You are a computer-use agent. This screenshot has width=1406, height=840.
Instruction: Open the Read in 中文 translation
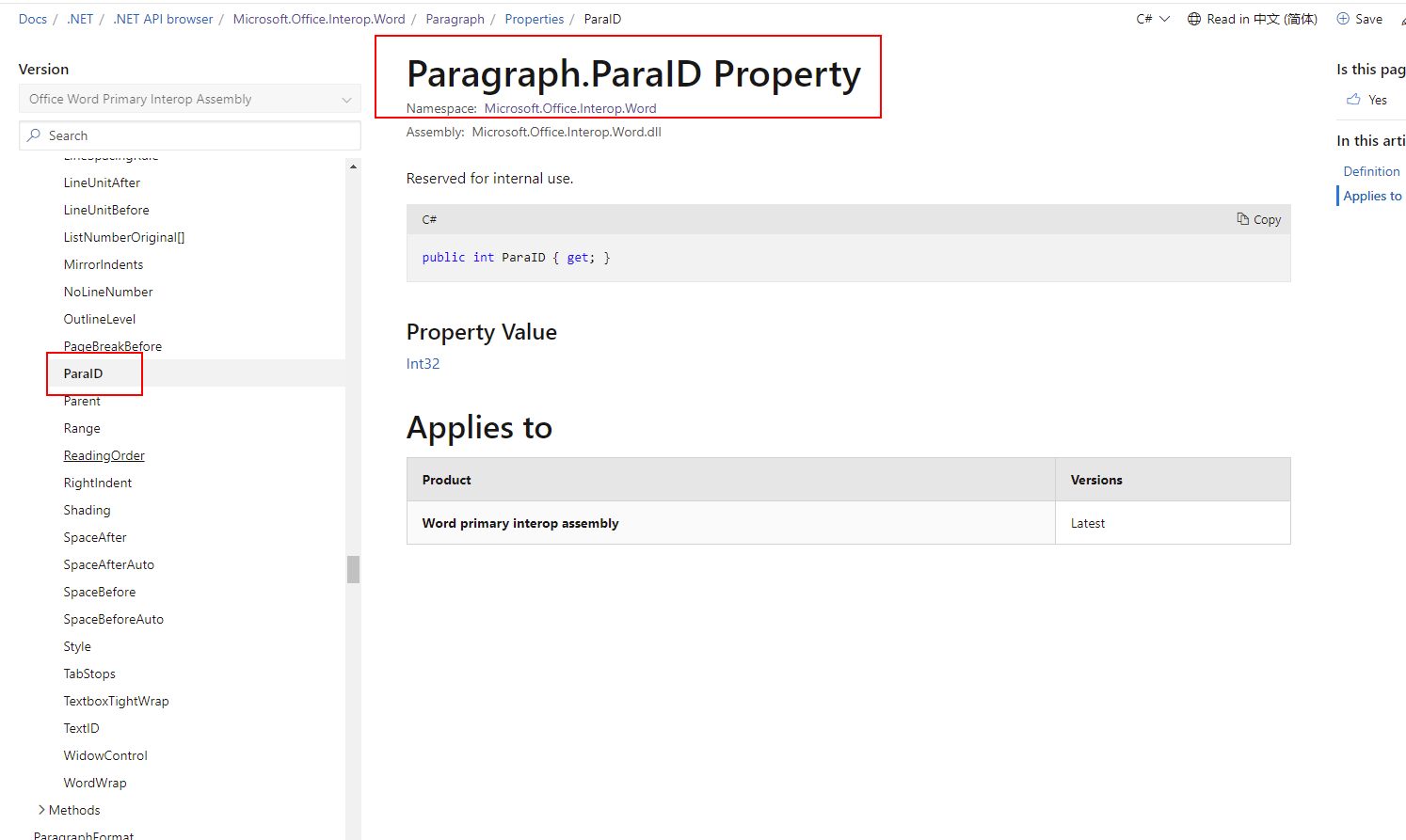tap(1252, 18)
